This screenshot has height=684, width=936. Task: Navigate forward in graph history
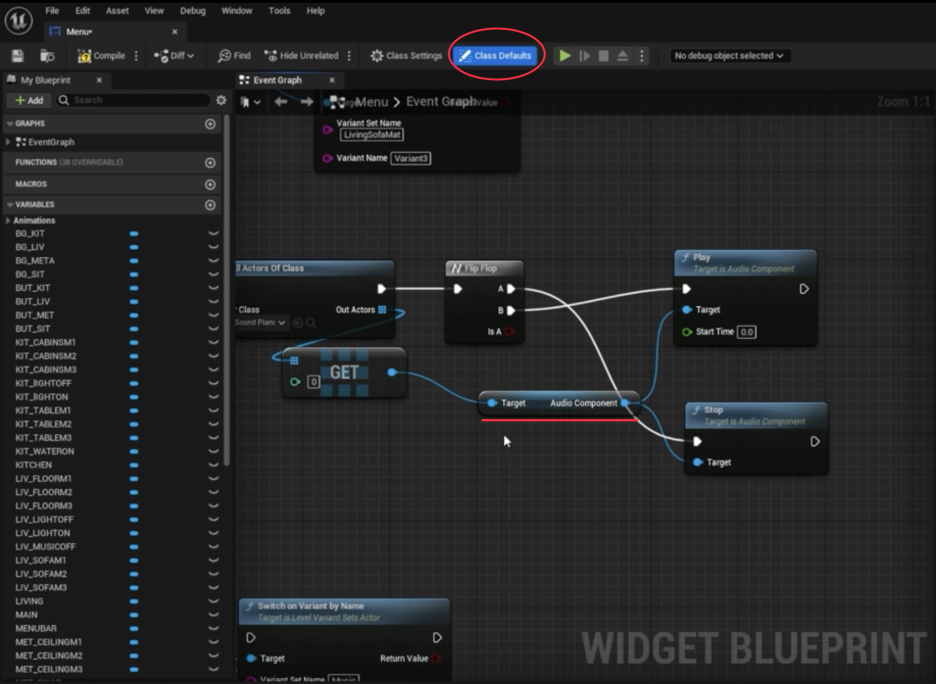point(307,102)
